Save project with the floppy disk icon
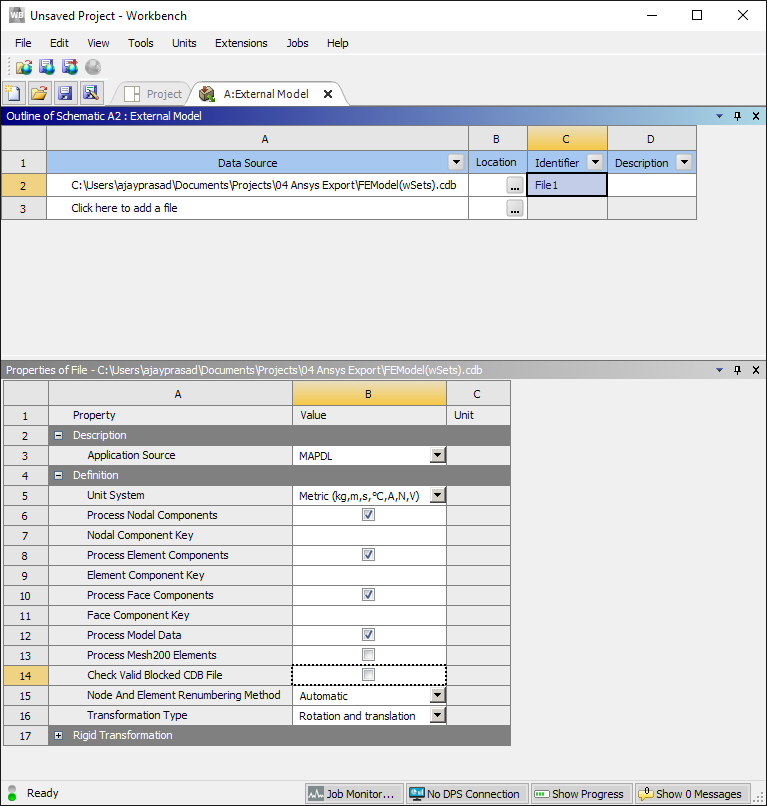Viewport: 767px width, 806px height. 65,93
